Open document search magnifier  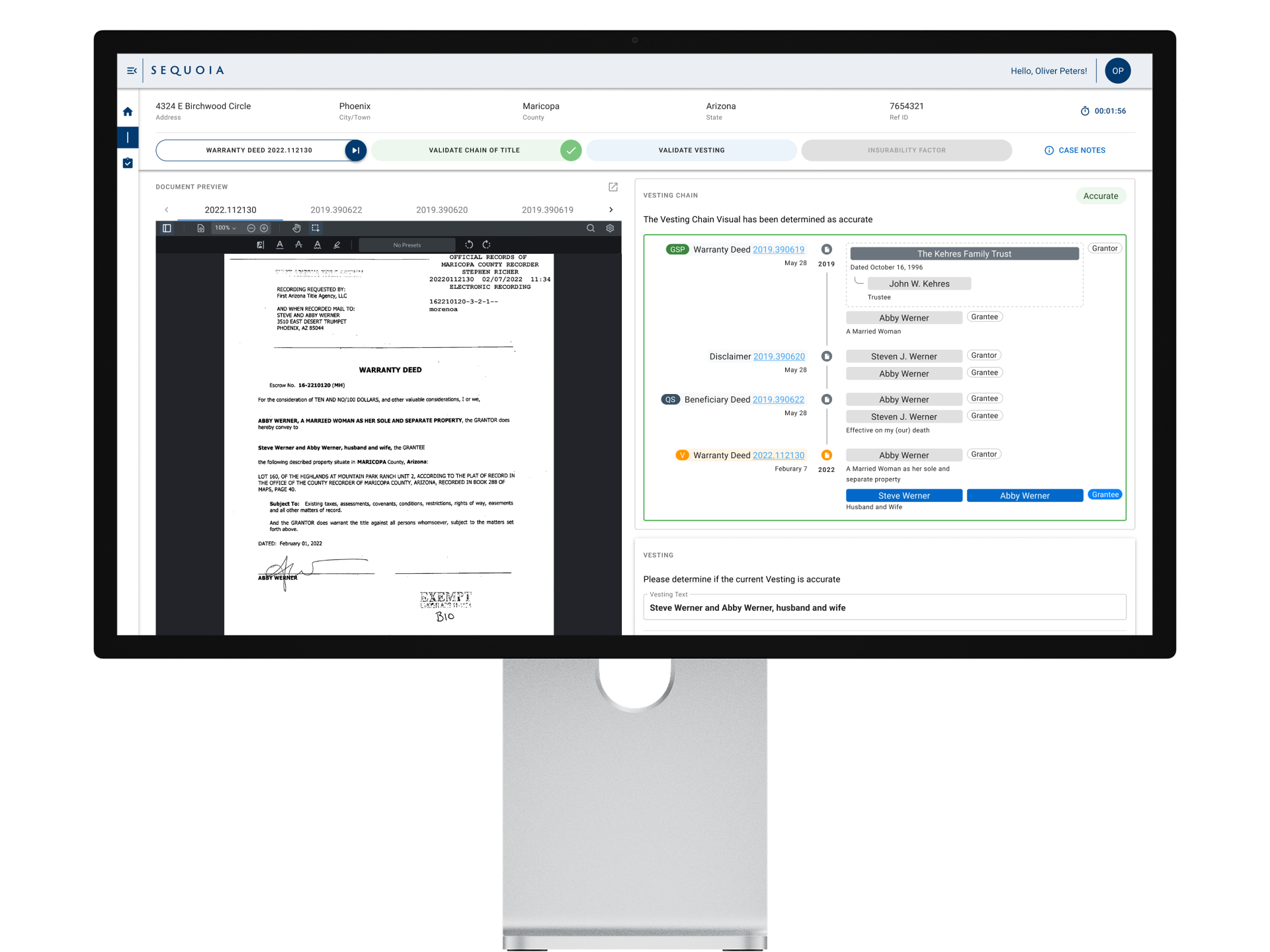click(591, 228)
